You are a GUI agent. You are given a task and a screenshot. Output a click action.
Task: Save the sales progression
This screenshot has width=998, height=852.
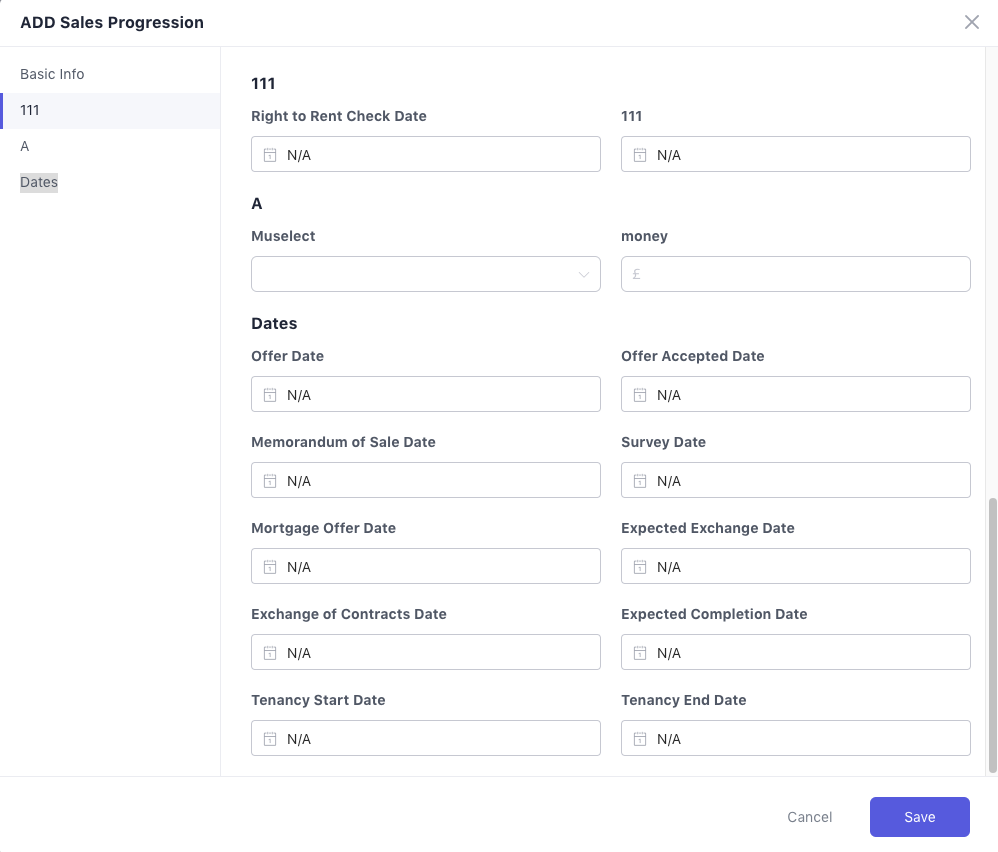[919, 817]
